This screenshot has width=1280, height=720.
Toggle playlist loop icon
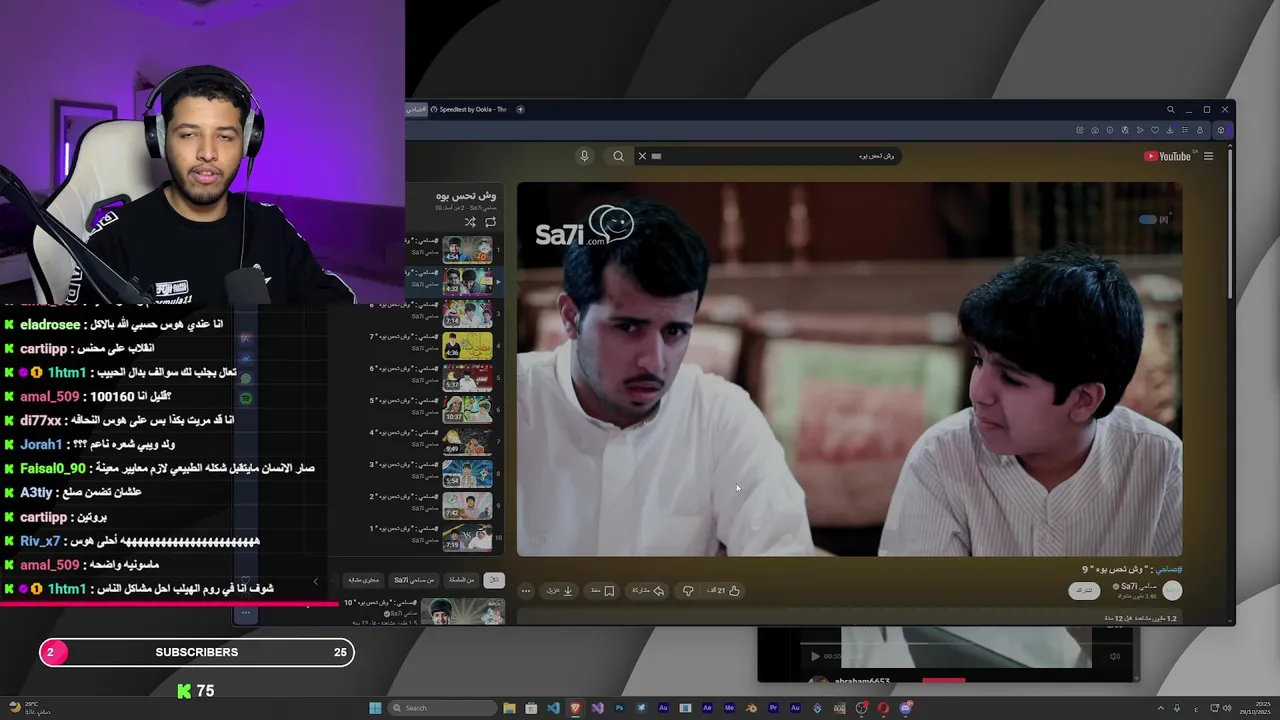tap(490, 222)
